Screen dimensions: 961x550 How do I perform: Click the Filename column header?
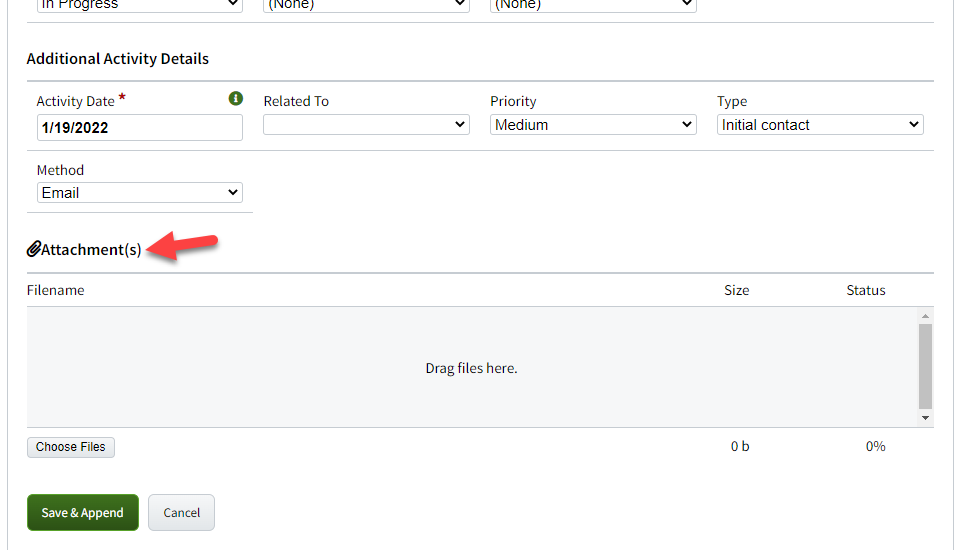pyautogui.click(x=56, y=290)
